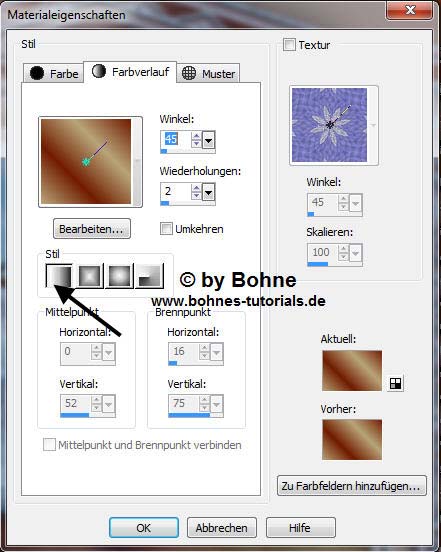
Task: Expand the texture preview picker dropdown
Action: click(x=373, y=125)
